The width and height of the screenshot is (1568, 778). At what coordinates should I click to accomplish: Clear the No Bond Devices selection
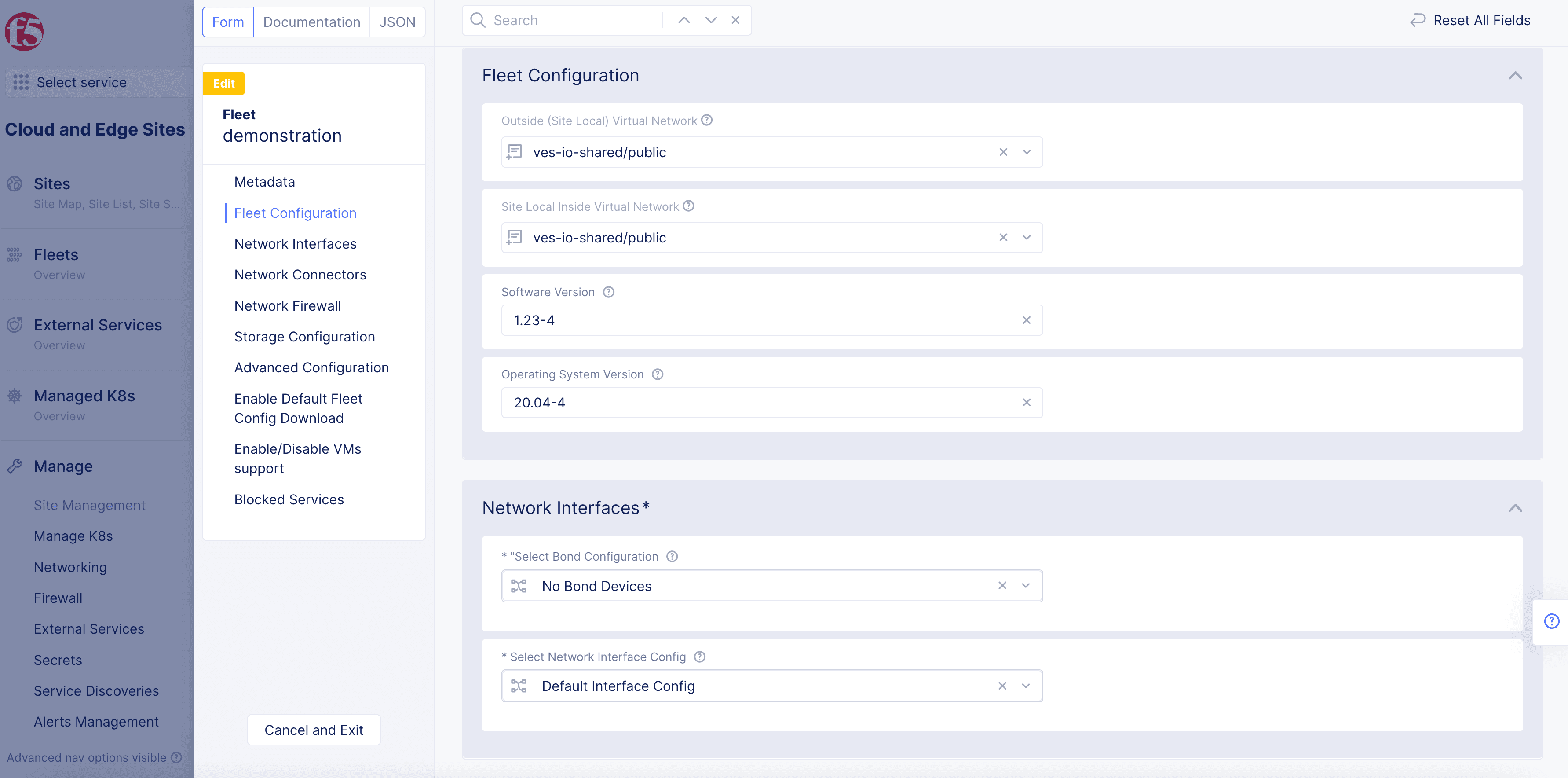(1002, 586)
